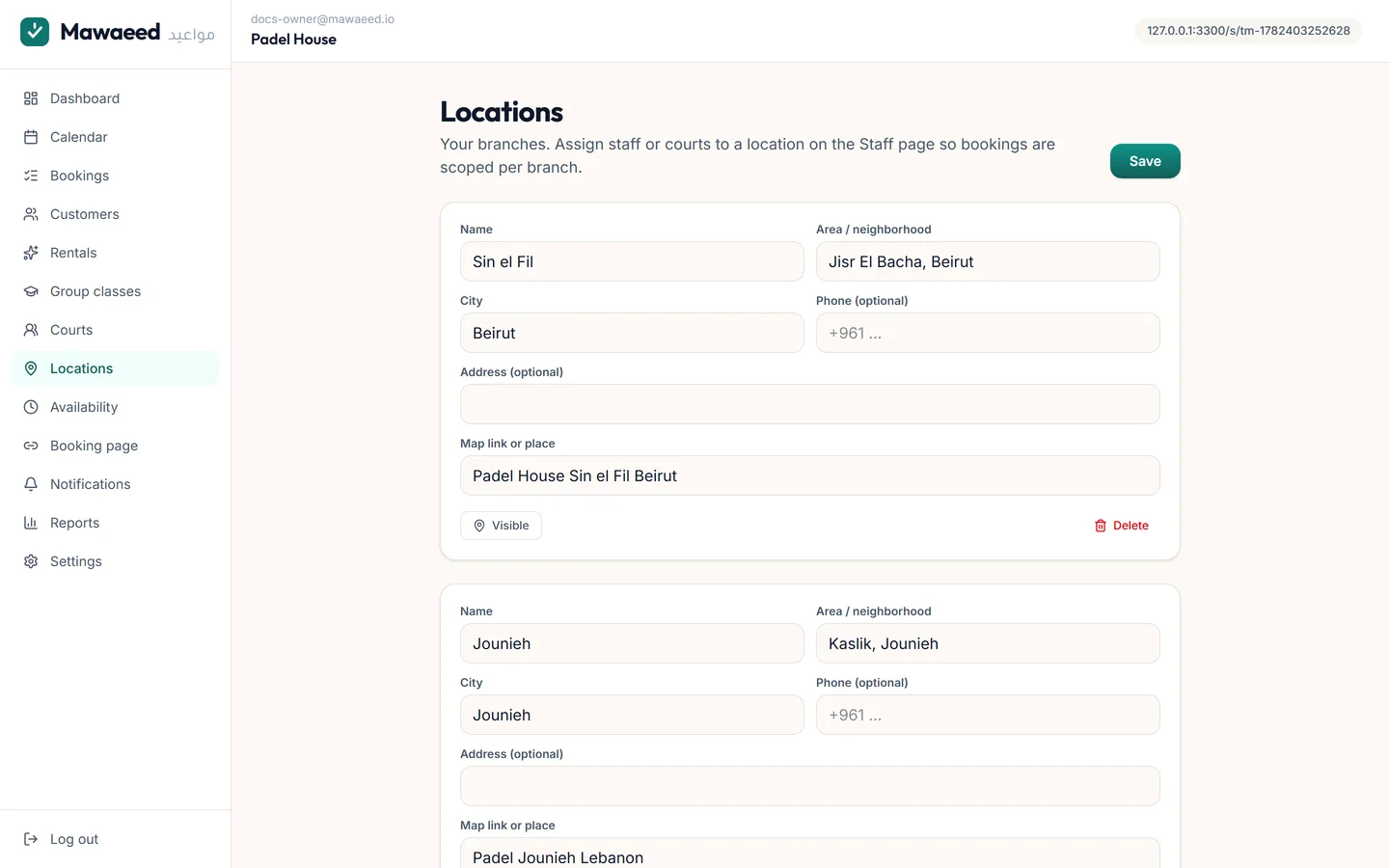This screenshot has height=868, width=1389.
Task: Click the Mawaeed brand name
Action: click(110, 32)
